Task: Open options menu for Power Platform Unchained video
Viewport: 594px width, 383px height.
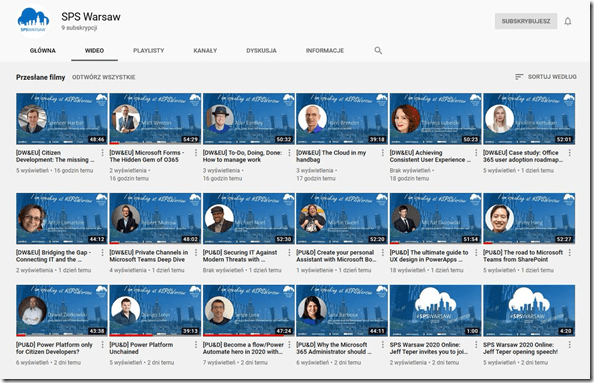Action: [x=196, y=345]
